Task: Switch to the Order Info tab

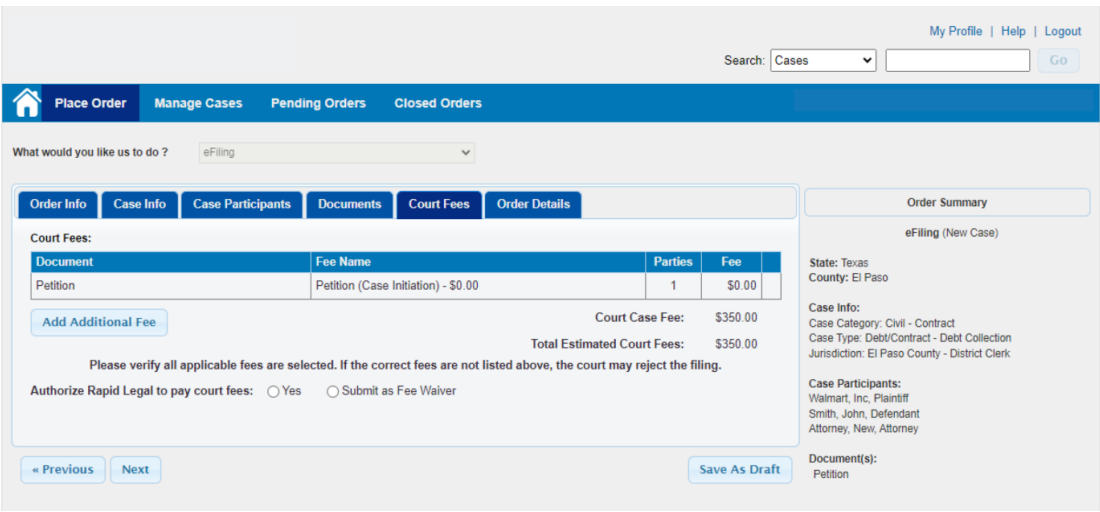Action: click(58, 204)
